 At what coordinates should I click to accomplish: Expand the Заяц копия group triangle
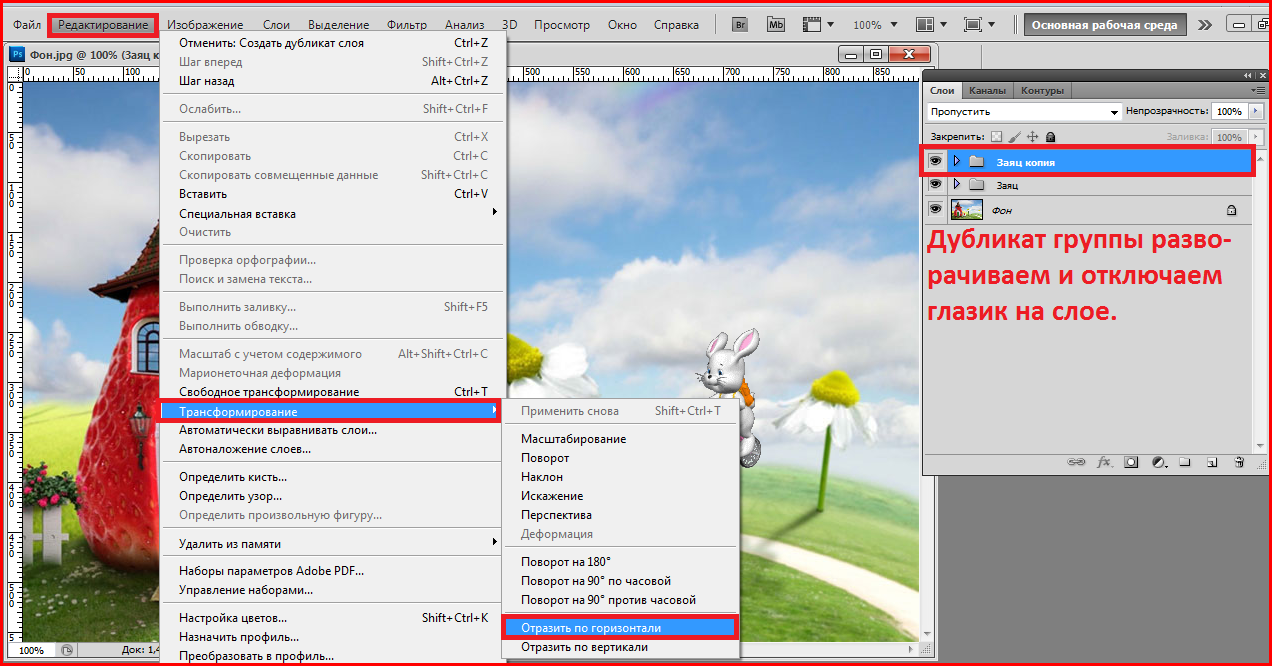[x=957, y=161]
